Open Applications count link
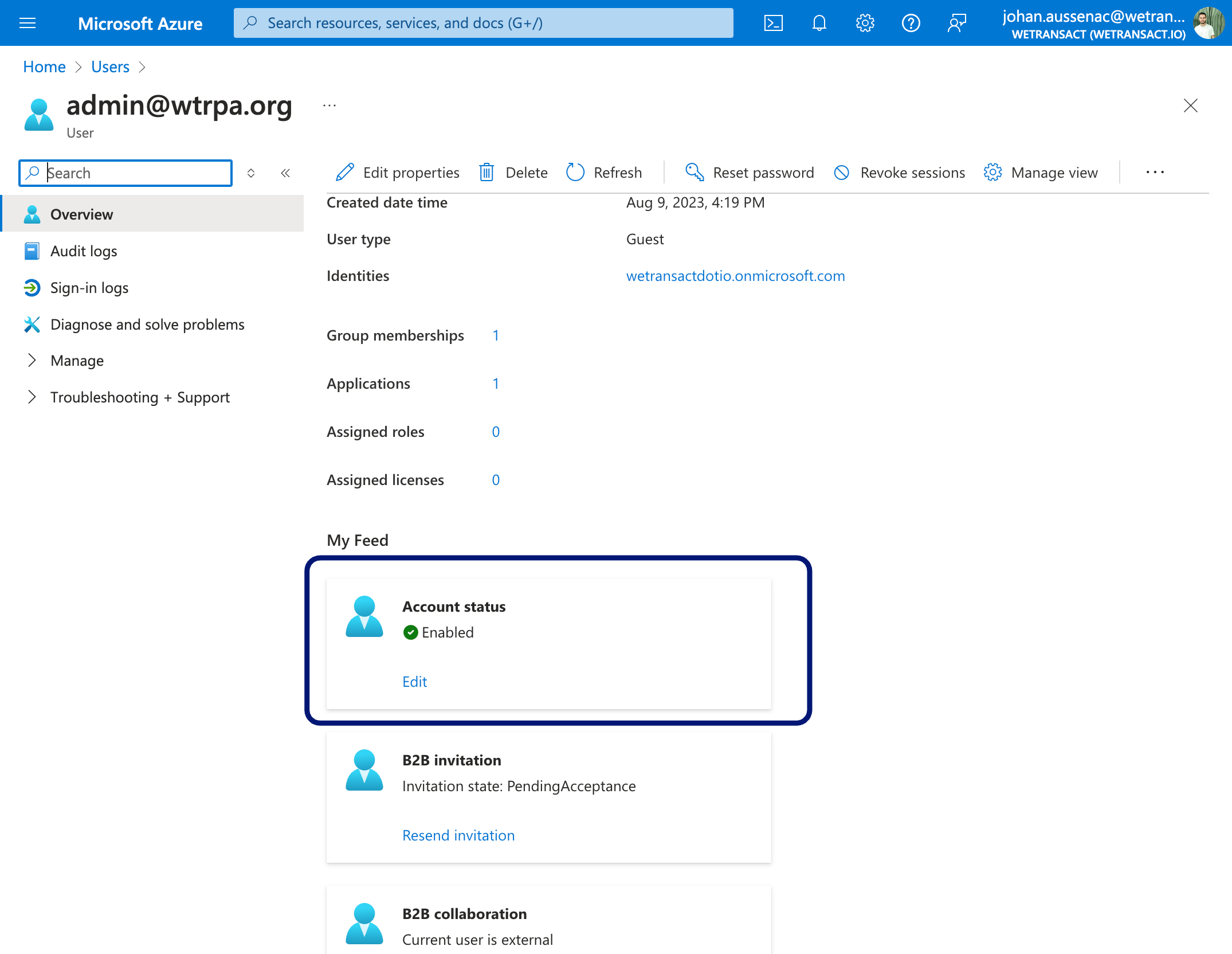Screen dimensions: 1232x954 tap(495, 384)
